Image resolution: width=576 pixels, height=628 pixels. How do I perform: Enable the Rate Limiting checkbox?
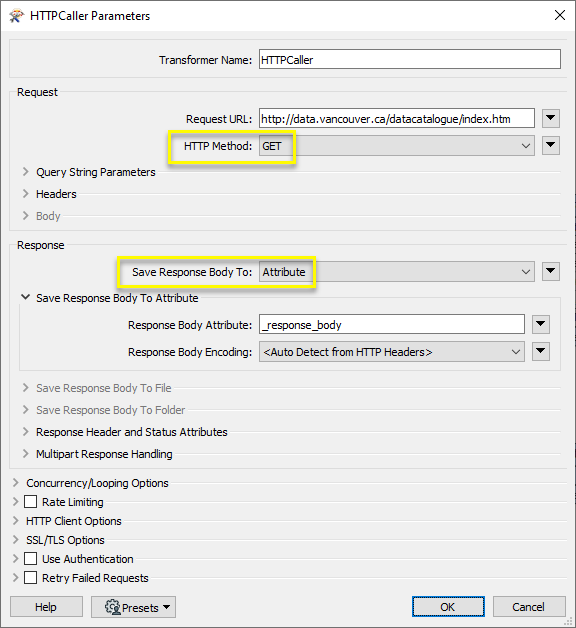[30, 502]
